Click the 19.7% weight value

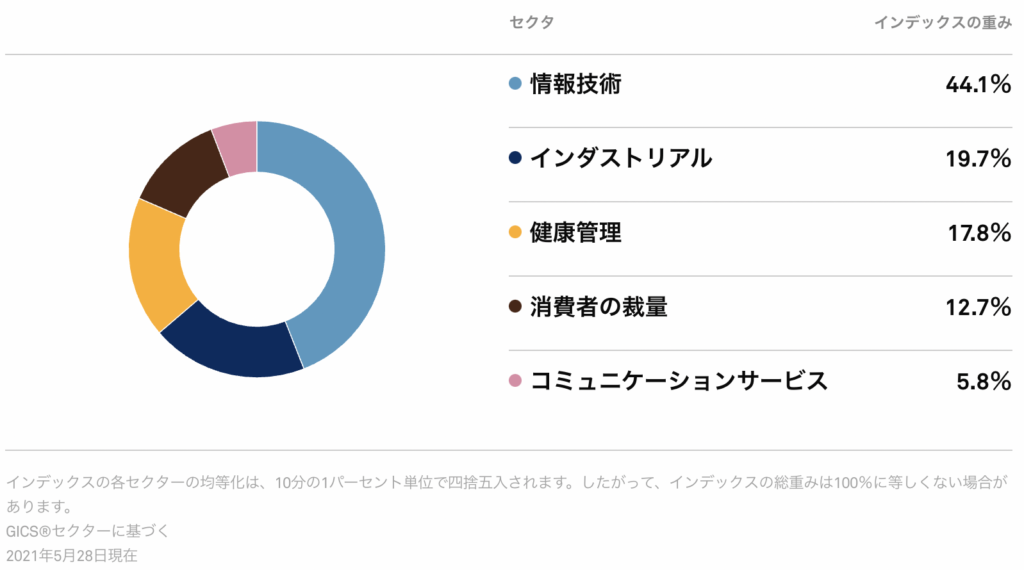[x=978, y=159]
